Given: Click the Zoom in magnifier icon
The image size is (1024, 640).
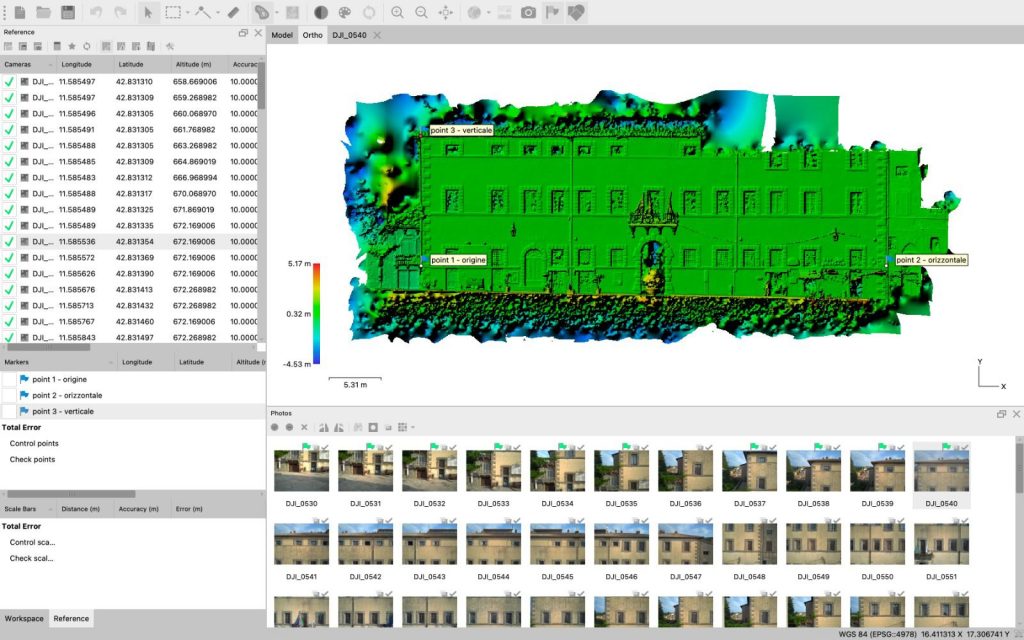Looking at the screenshot, I should [x=397, y=12].
